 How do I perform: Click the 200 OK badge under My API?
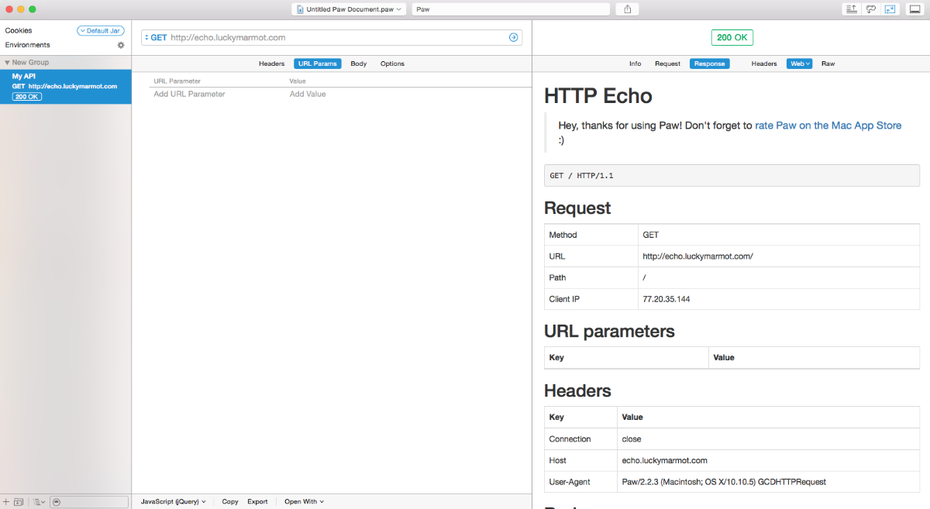[x=27, y=97]
